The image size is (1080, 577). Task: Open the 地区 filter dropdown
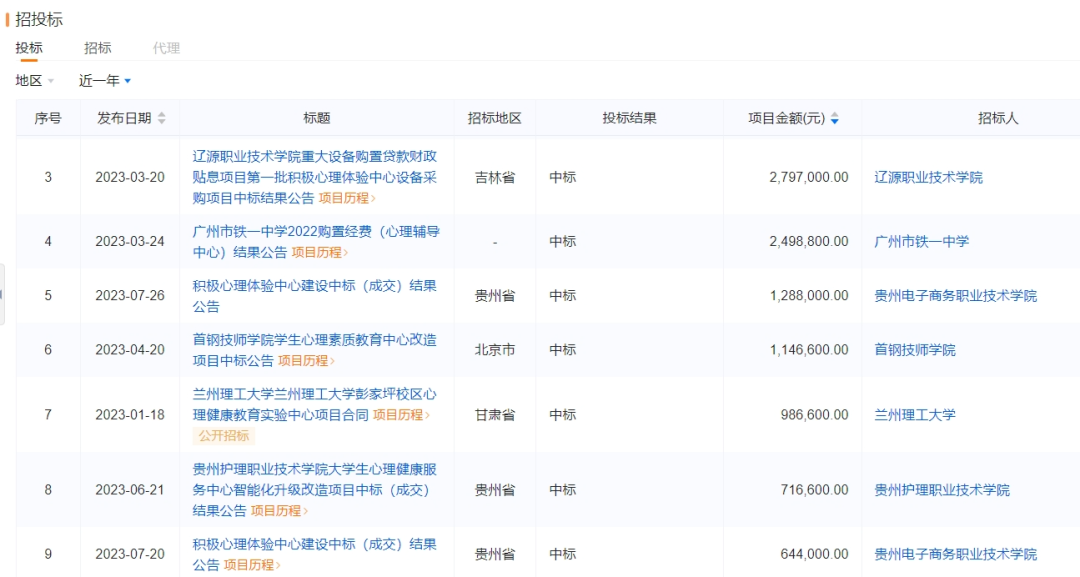coord(34,81)
